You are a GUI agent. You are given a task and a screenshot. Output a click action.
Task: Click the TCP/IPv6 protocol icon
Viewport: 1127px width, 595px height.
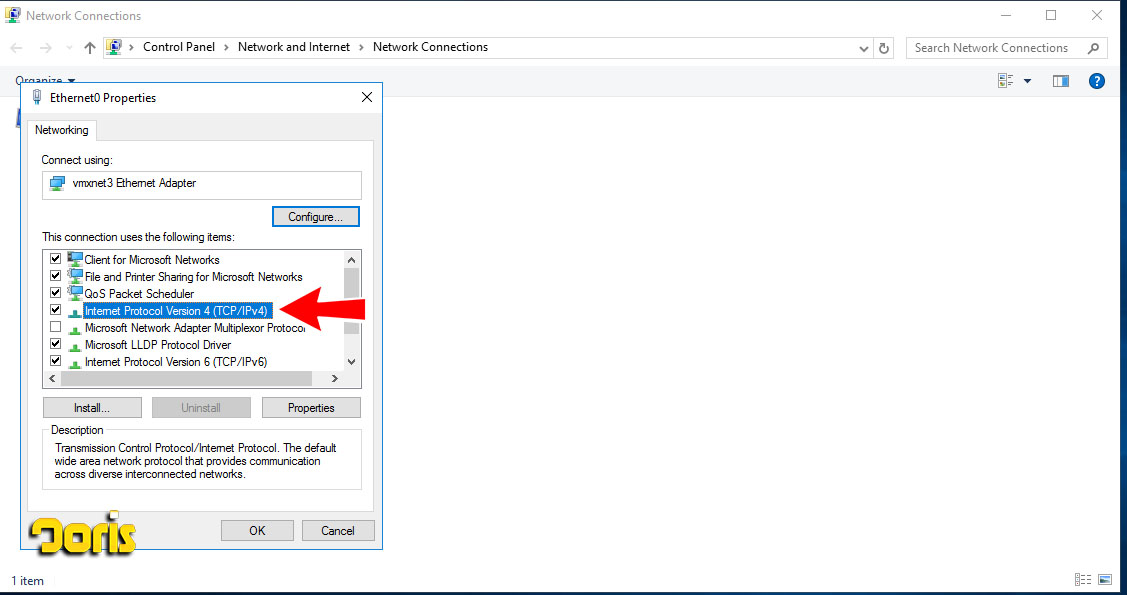click(x=75, y=364)
